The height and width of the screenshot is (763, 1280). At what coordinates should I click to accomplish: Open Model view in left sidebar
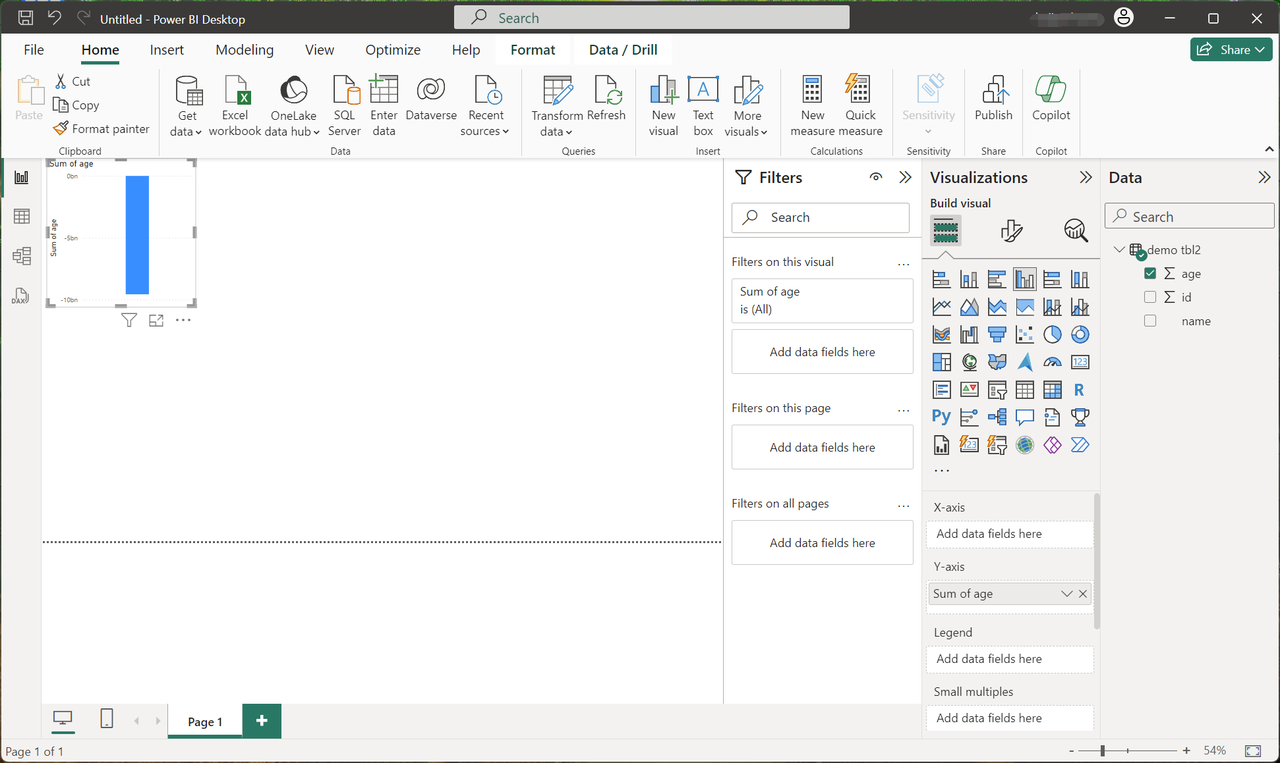[x=21, y=257]
